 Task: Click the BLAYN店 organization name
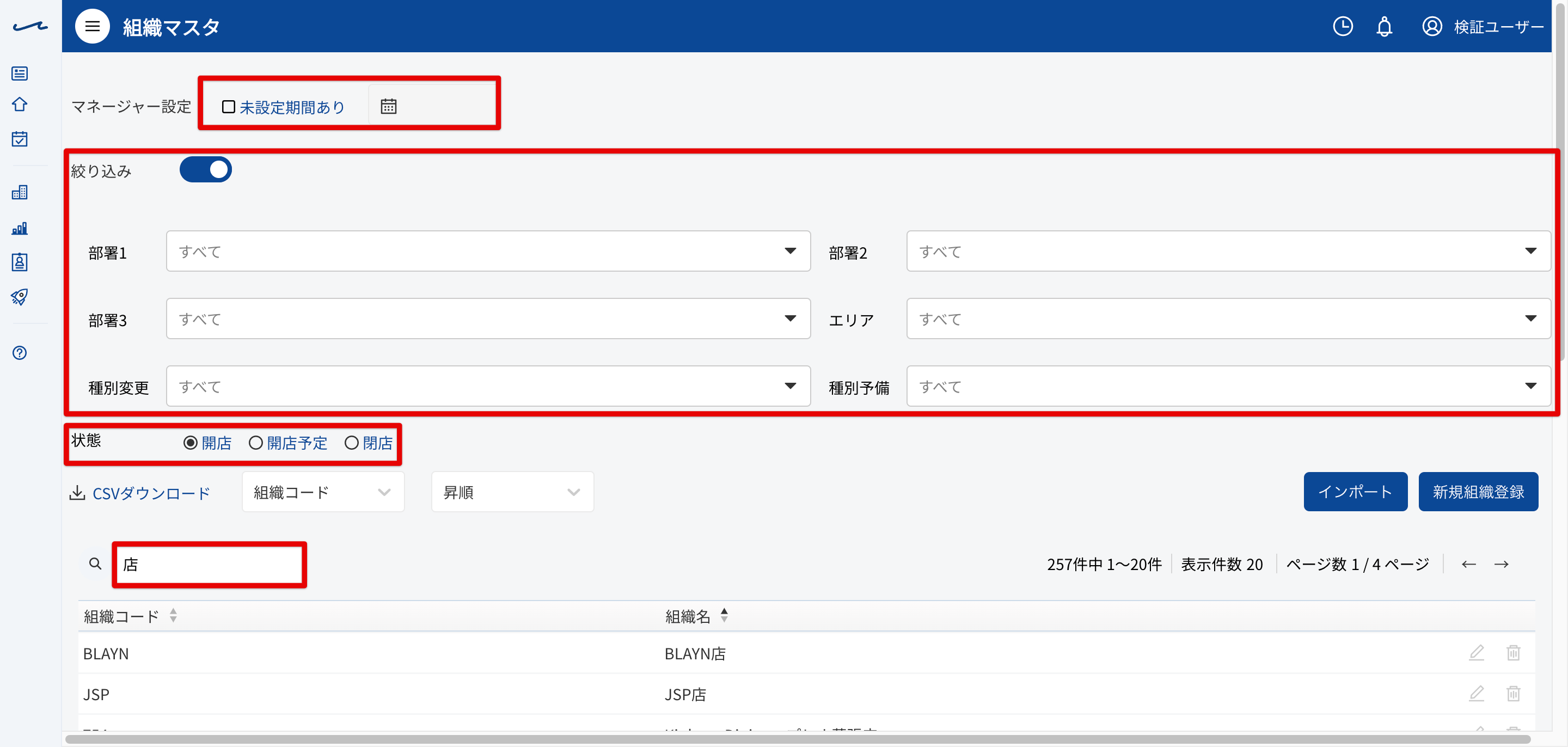click(695, 653)
